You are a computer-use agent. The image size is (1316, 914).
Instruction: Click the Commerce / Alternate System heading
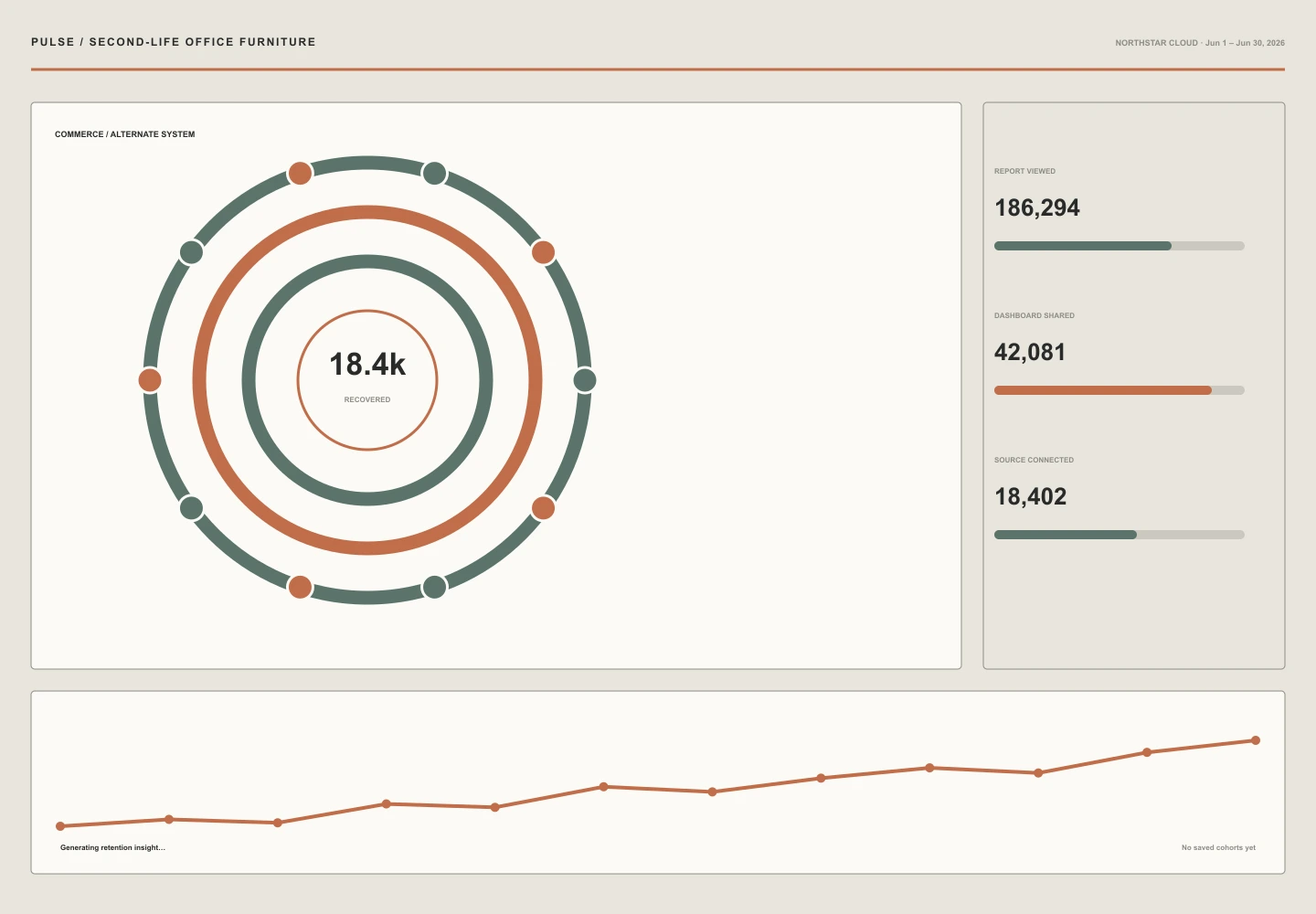(125, 134)
